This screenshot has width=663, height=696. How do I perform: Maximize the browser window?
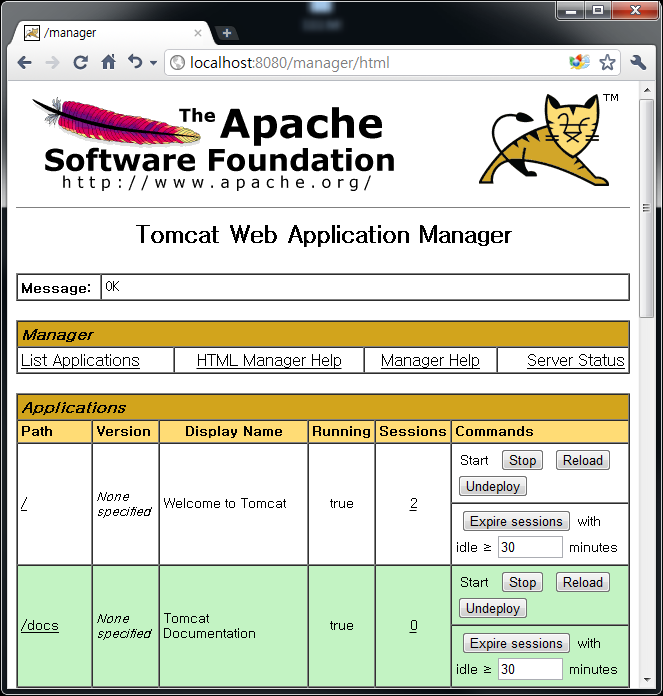[598, 11]
